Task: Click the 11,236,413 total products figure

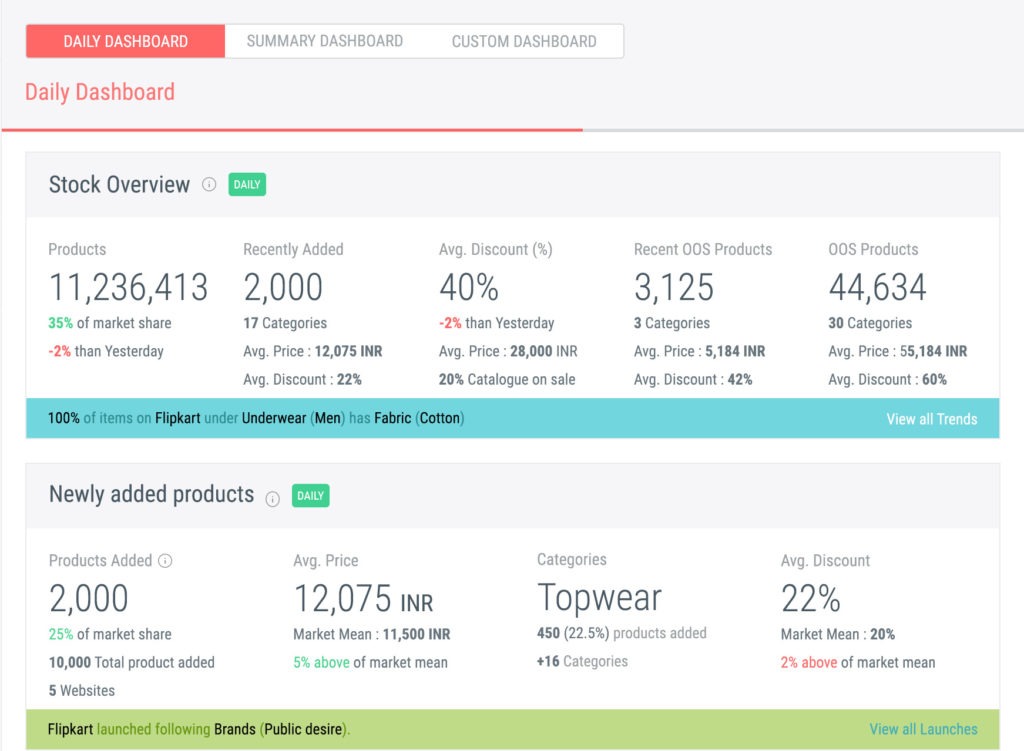Action: point(128,288)
